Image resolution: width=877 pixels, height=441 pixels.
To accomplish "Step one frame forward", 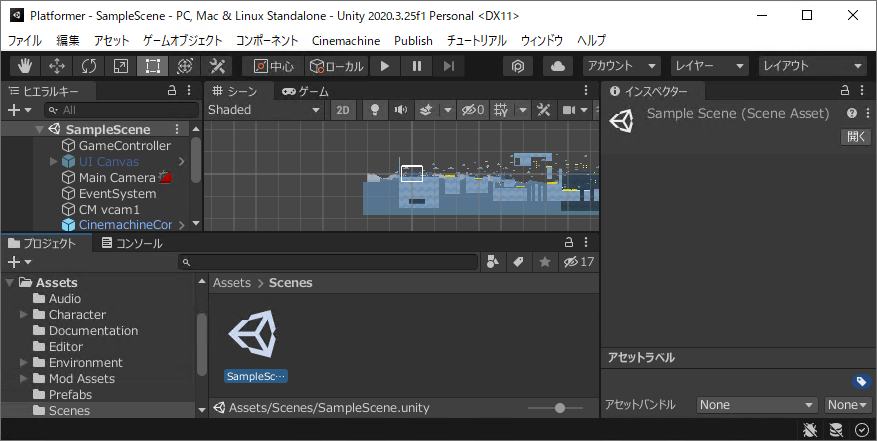I will coord(449,66).
